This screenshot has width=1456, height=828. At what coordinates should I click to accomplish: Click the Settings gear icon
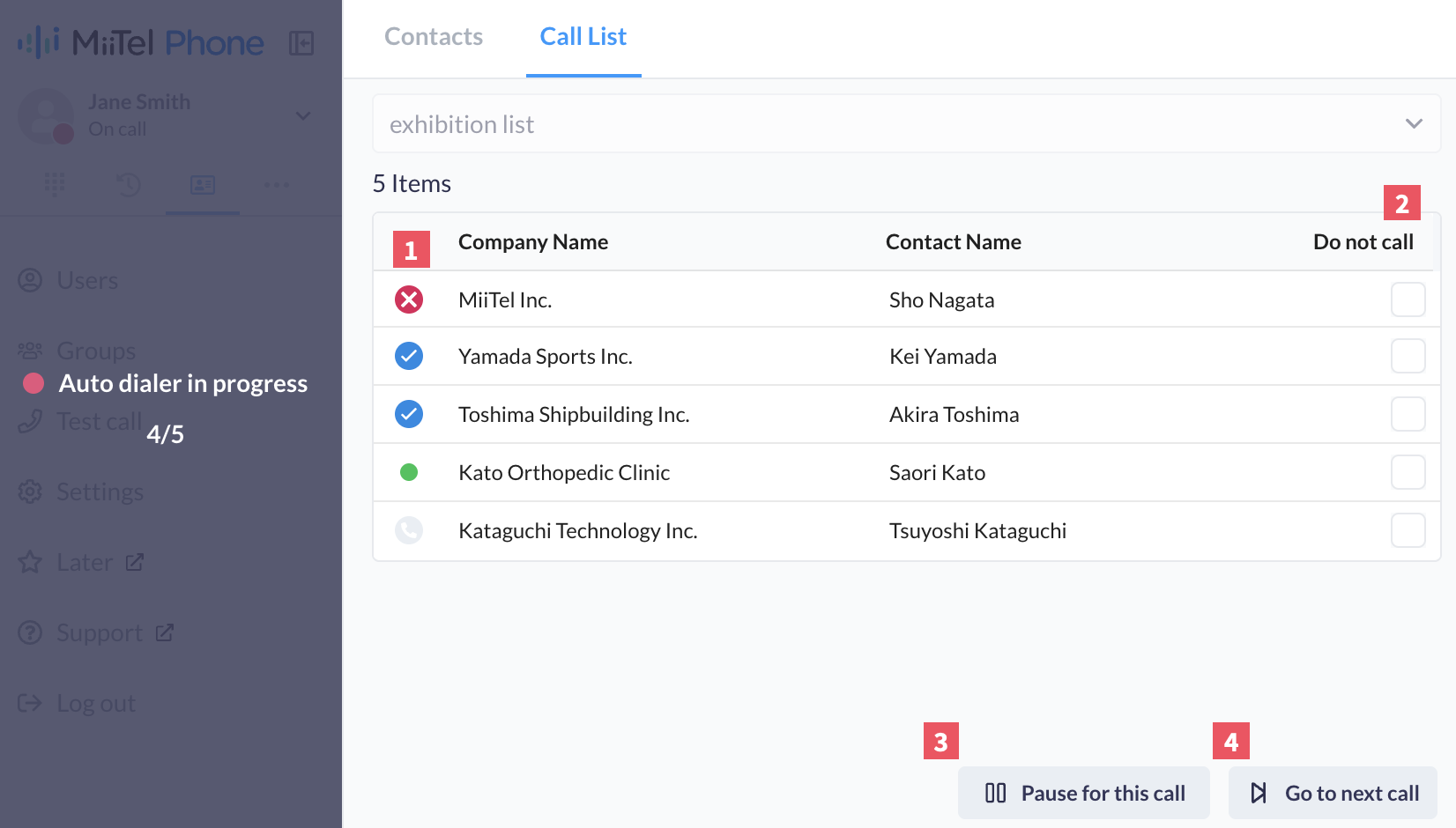pyautogui.click(x=30, y=492)
